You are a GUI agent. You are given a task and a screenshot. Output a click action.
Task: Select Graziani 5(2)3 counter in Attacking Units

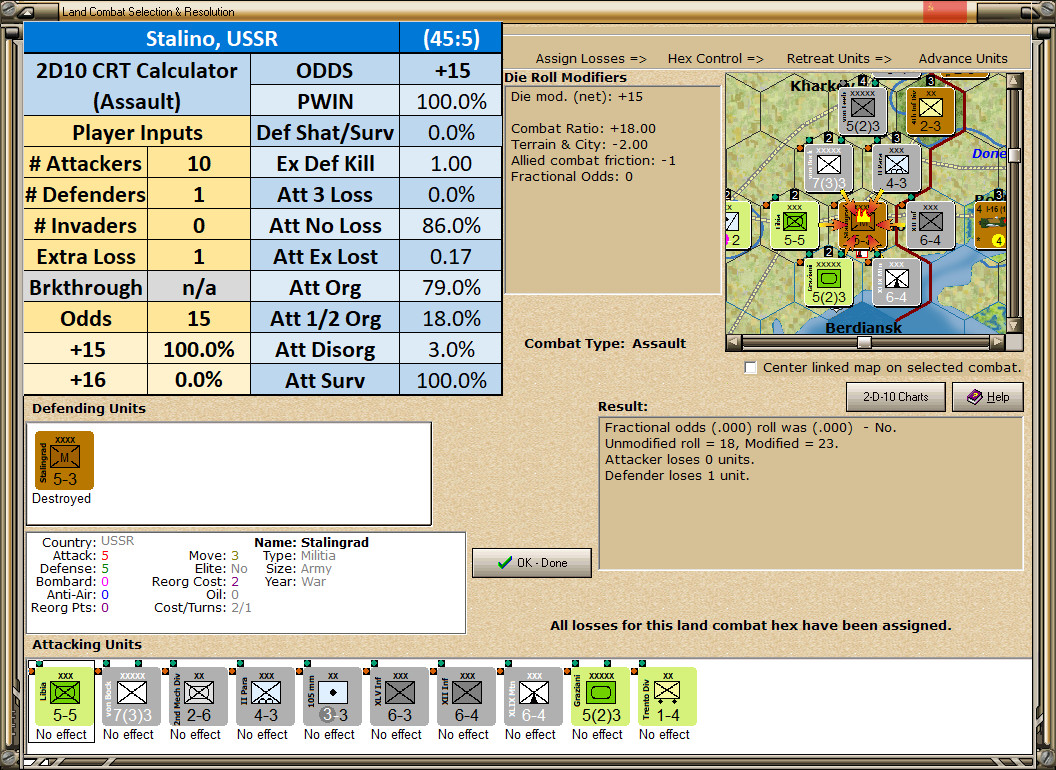(601, 697)
